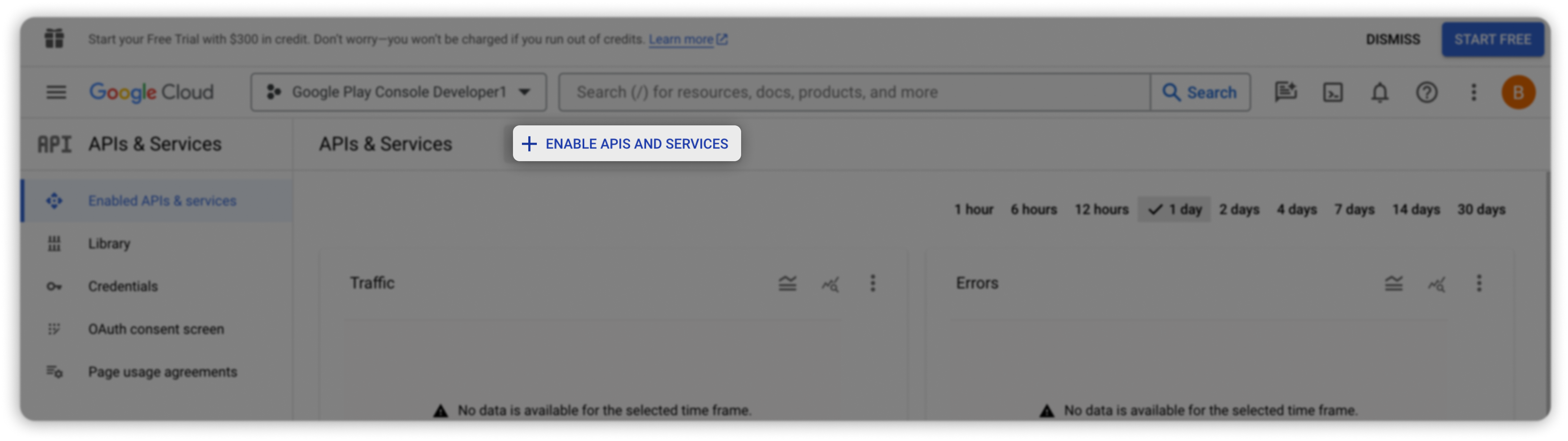The image size is (1568, 441).
Task: Click the Gemini chat assistant icon
Action: tap(1285, 92)
